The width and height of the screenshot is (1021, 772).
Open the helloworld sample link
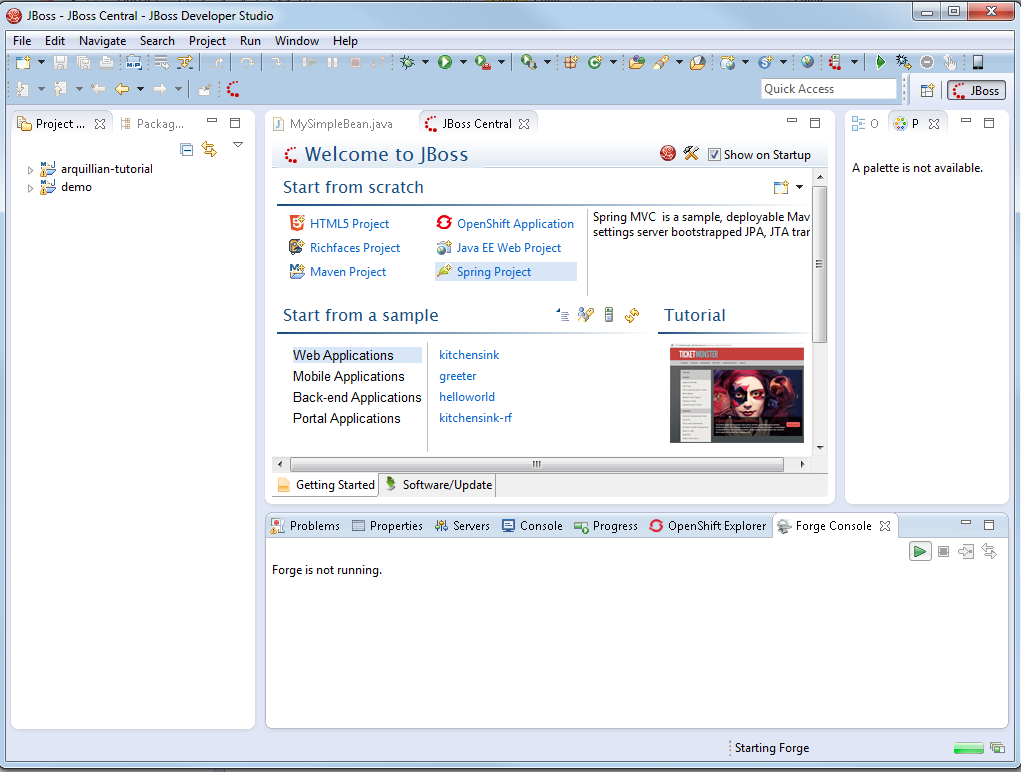click(x=467, y=397)
